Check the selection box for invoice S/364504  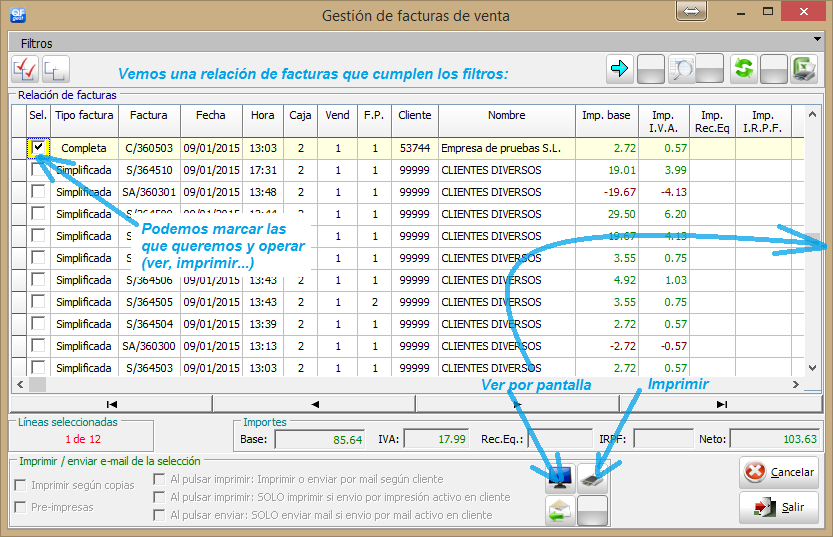tap(38, 323)
